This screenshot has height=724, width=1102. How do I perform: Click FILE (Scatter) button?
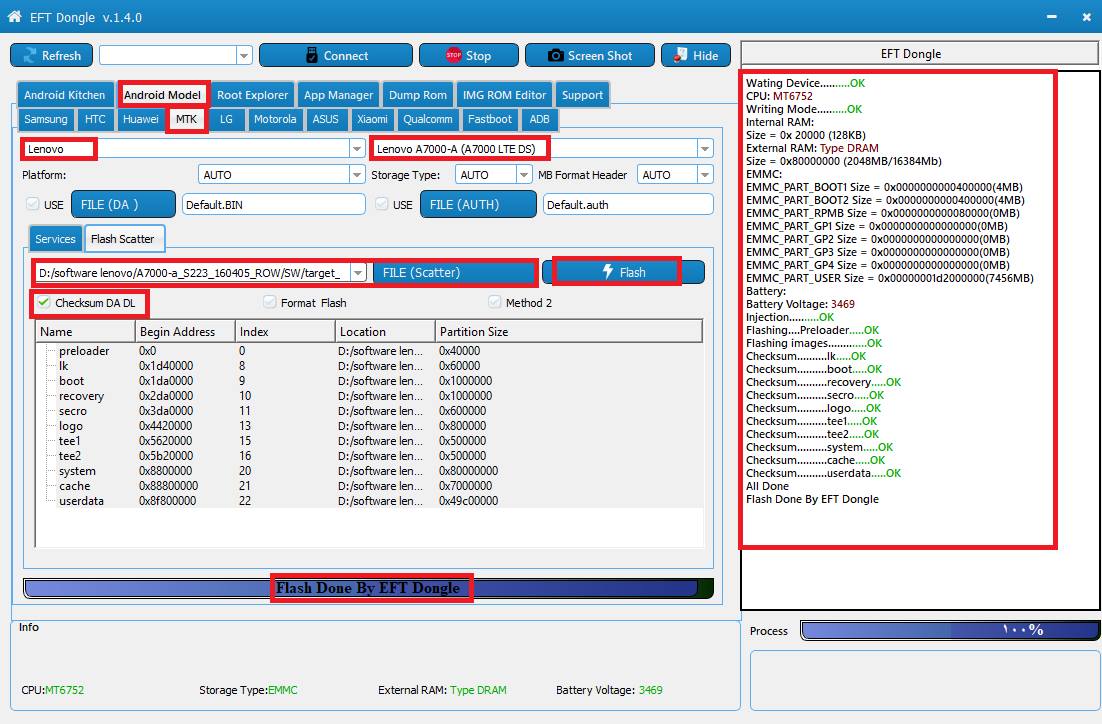(x=453, y=273)
